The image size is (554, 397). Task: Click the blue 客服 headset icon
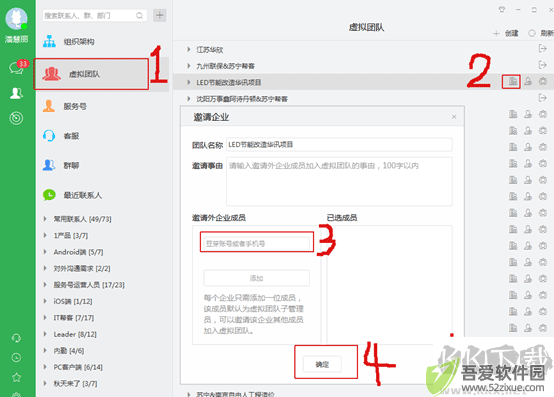49,136
